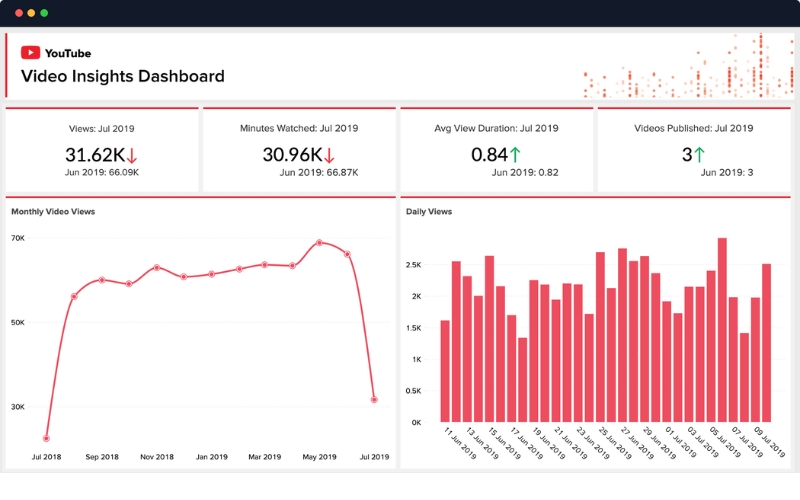The height and width of the screenshot is (500, 800).
Task: Click the green up arrow beside Videos Published 3
Action: tap(700, 155)
